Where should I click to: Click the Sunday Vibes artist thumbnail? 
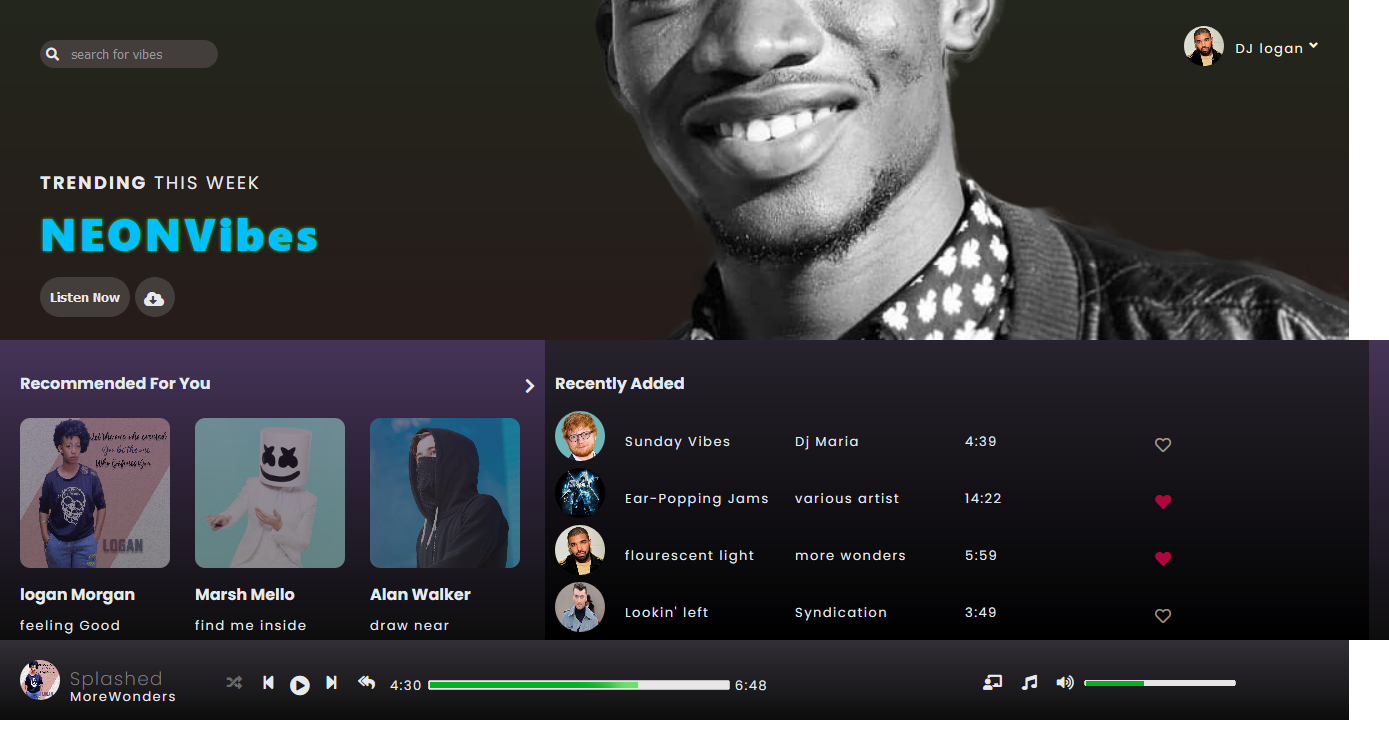pos(580,436)
